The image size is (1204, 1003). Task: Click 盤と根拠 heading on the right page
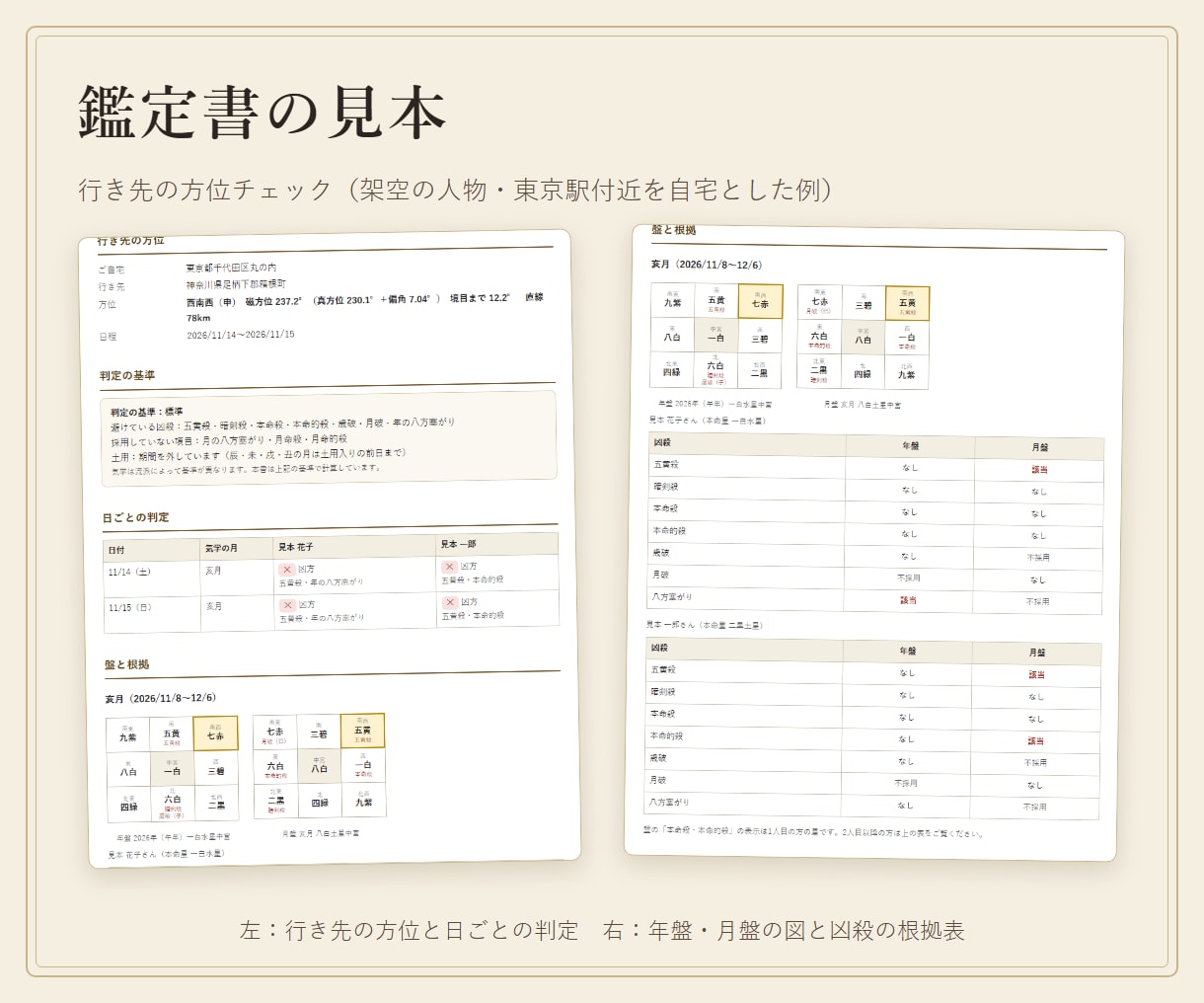(674, 230)
